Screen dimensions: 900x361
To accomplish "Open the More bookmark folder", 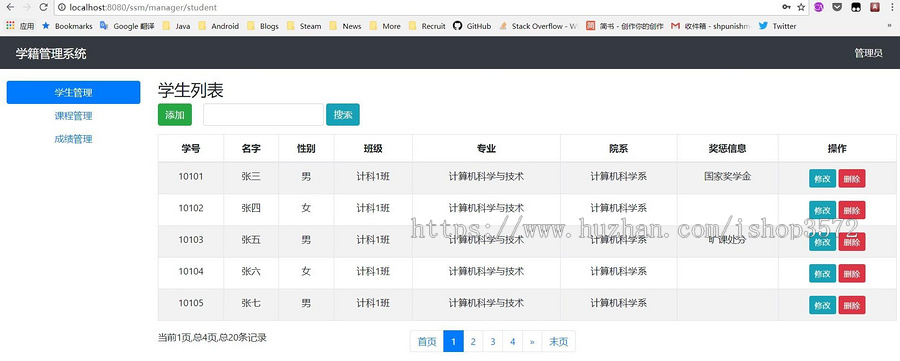I will (x=385, y=26).
